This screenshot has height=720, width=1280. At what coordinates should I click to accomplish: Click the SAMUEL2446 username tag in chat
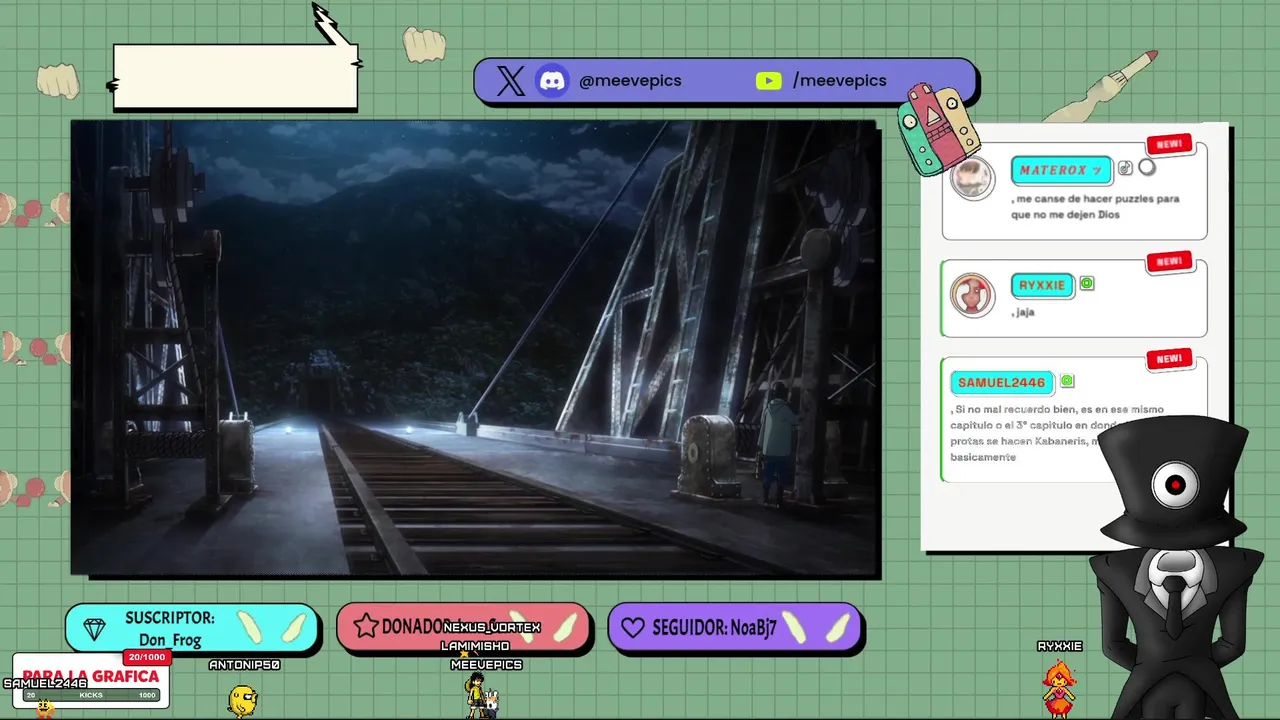point(1001,382)
